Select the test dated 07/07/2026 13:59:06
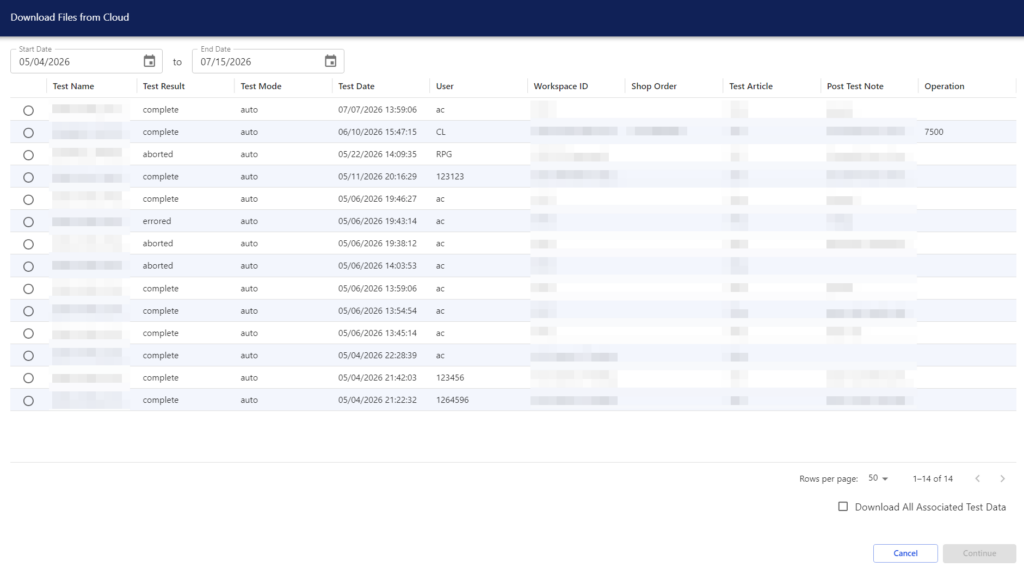Screen dimensions: 1024x567 (28, 110)
